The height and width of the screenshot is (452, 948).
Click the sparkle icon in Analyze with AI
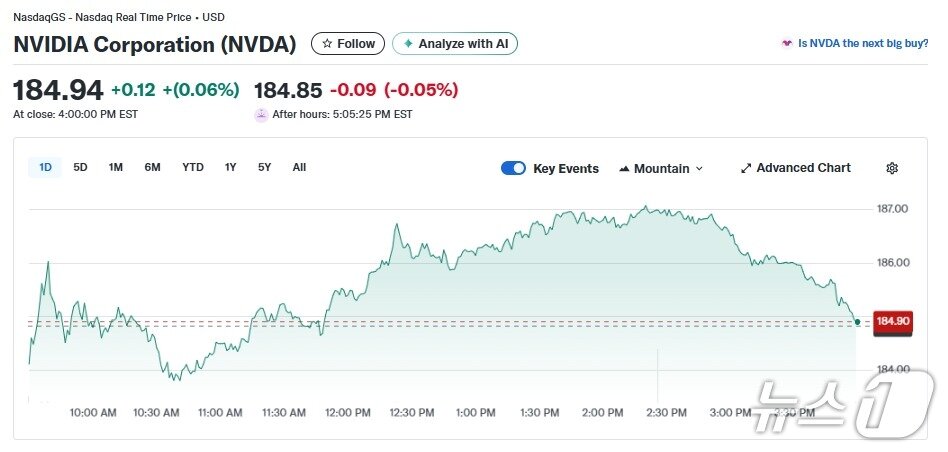point(408,44)
